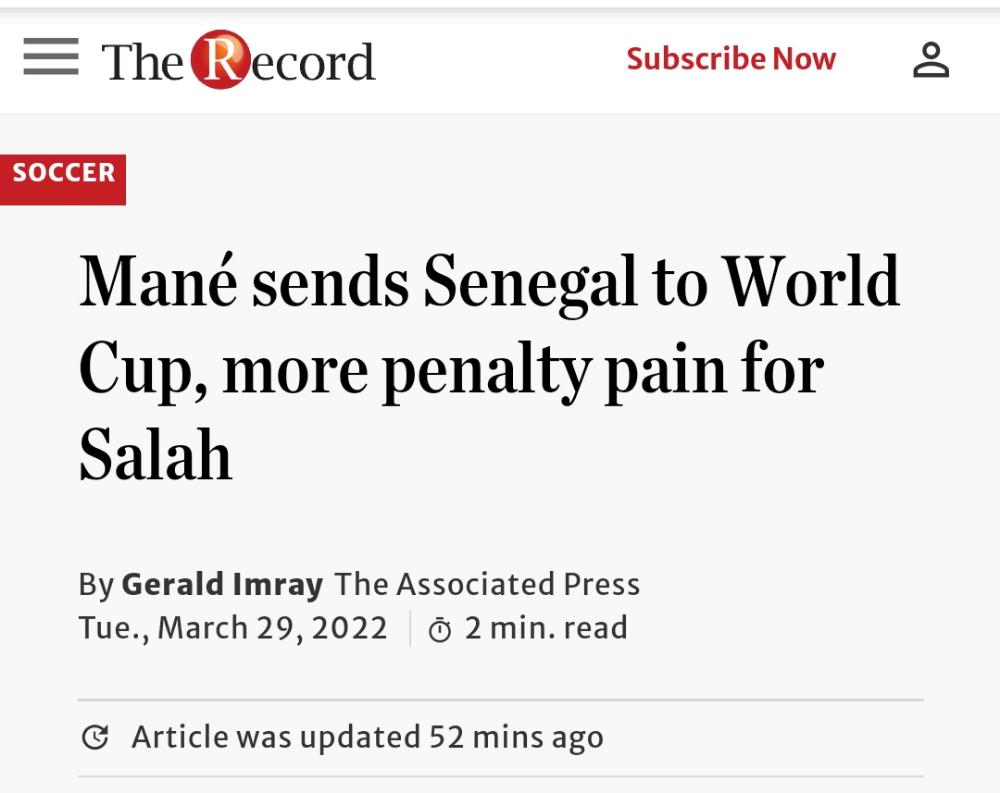1000x793 pixels.
Task: Go to The Record homepage logo
Action: (238, 61)
